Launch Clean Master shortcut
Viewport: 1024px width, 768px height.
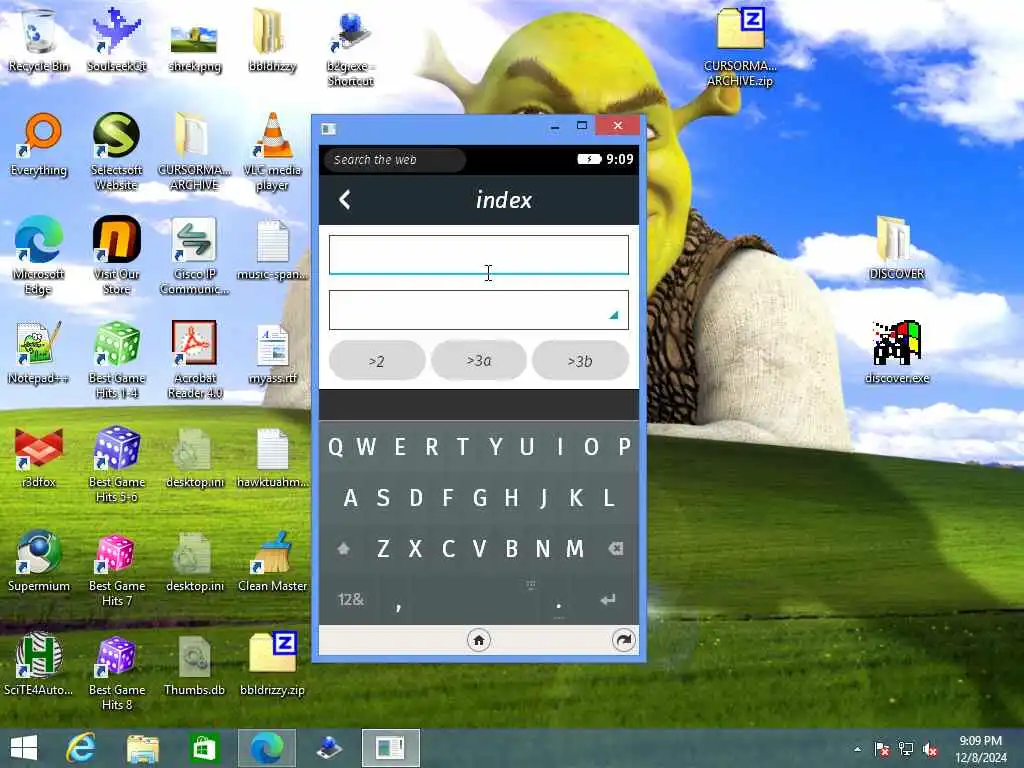(x=272, y=560)
